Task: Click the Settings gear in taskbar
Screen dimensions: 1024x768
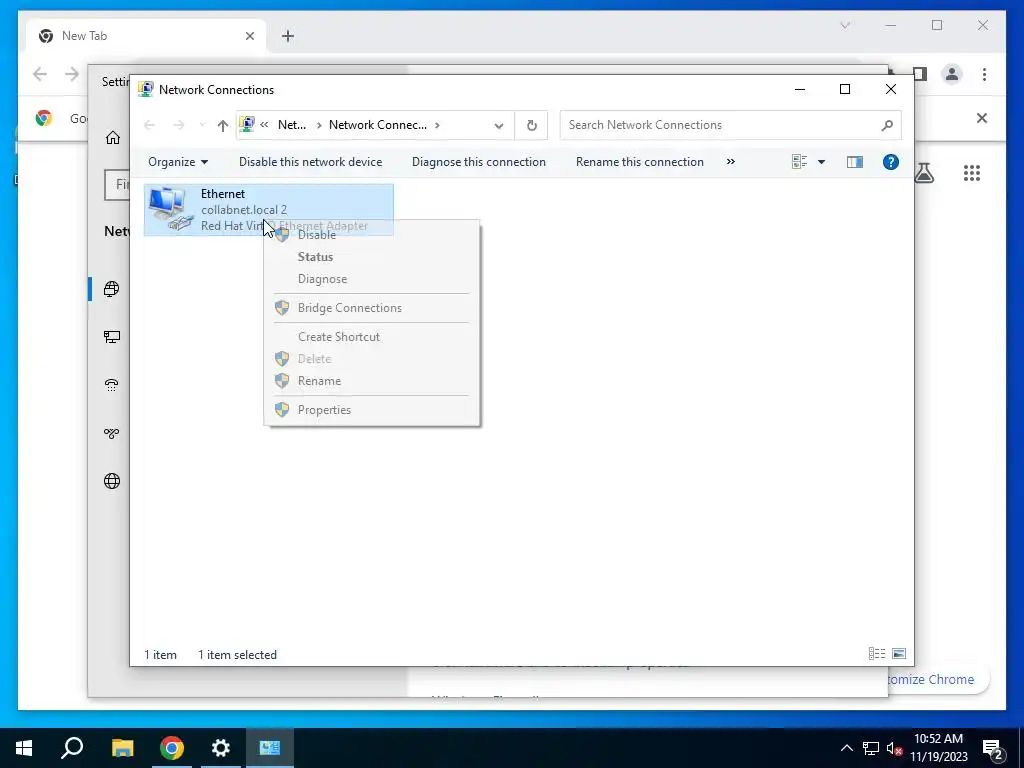Action: [x=221, y=748]
